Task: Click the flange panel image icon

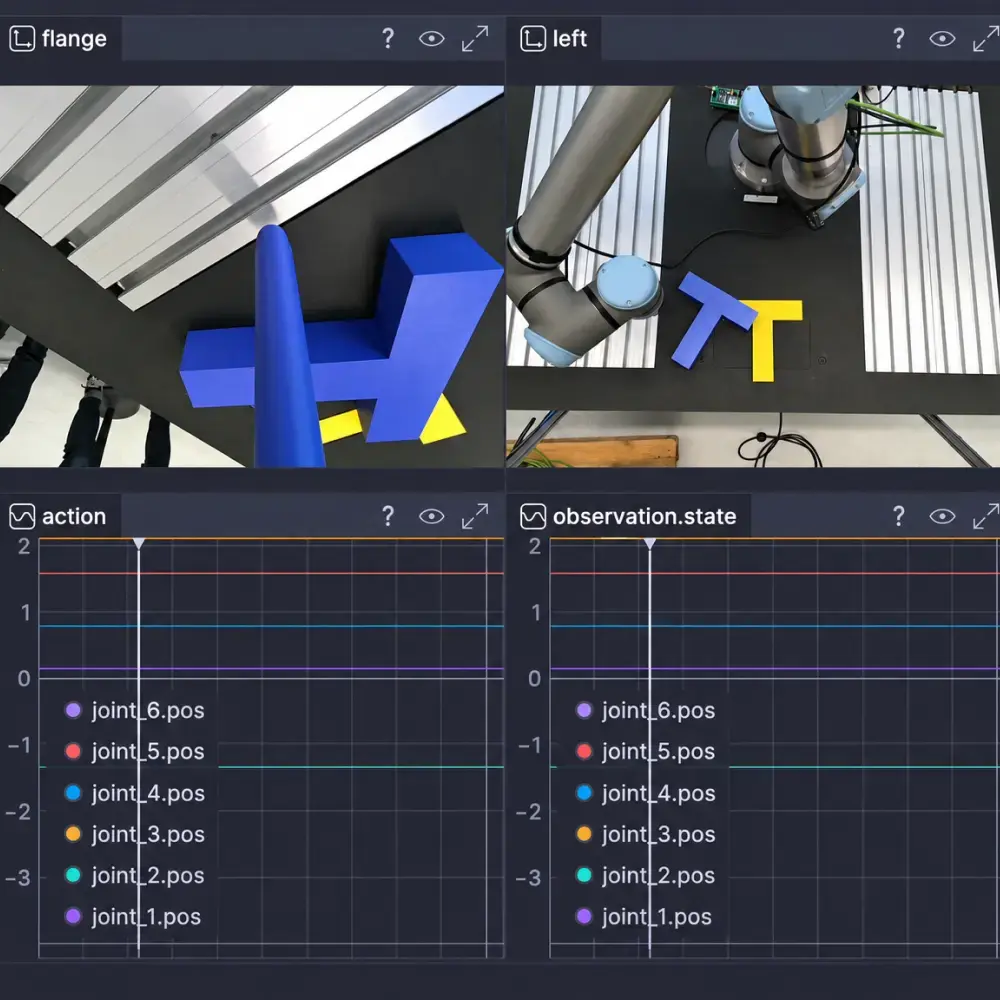Action: (x=22, y=39)
